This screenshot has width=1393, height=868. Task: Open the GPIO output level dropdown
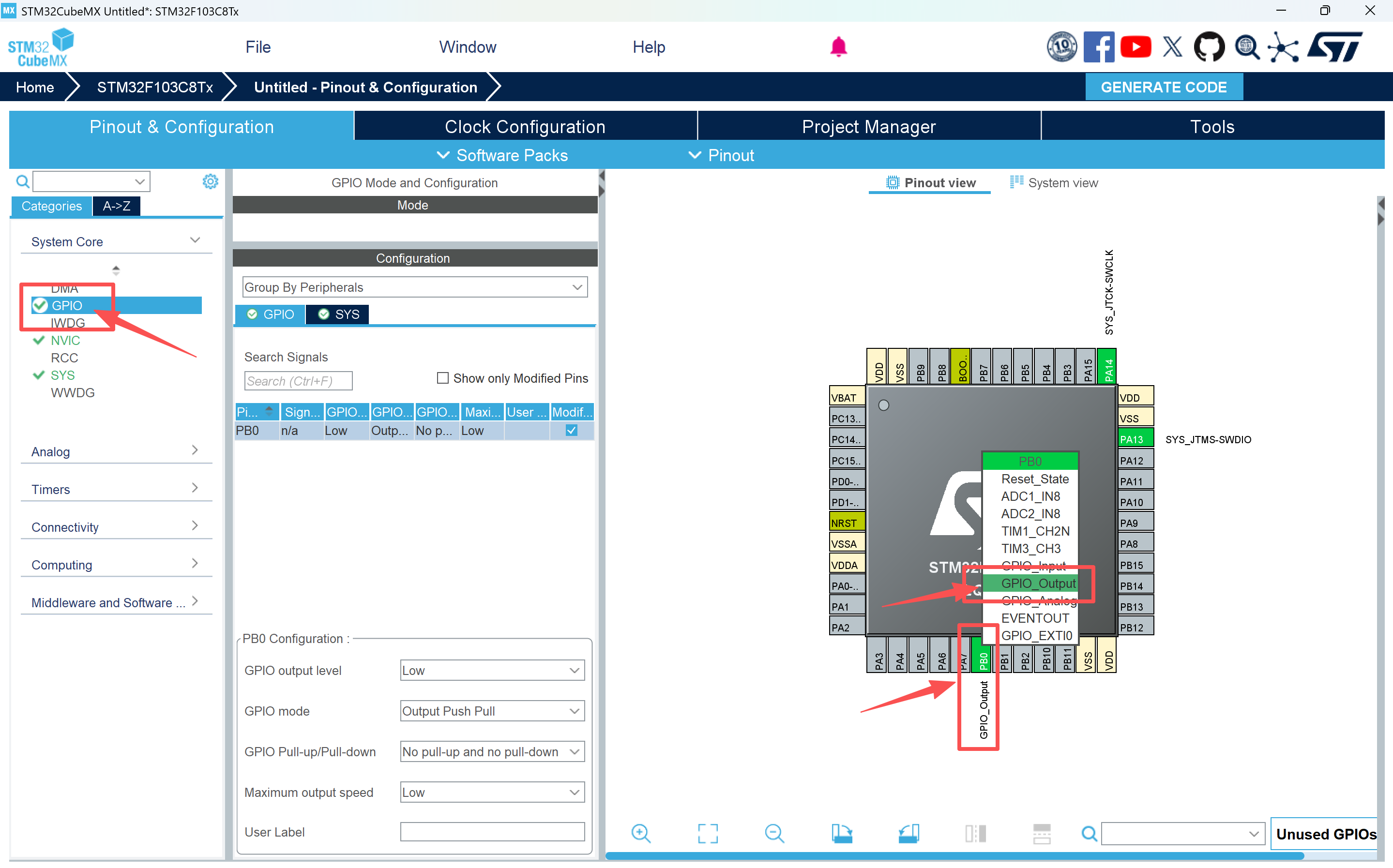pos(492,671)
